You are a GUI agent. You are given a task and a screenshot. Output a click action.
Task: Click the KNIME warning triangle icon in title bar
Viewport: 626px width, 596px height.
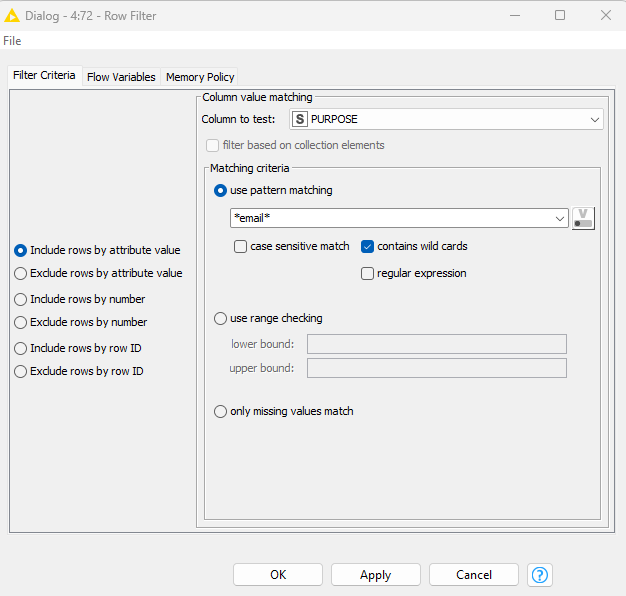point(13,15)
